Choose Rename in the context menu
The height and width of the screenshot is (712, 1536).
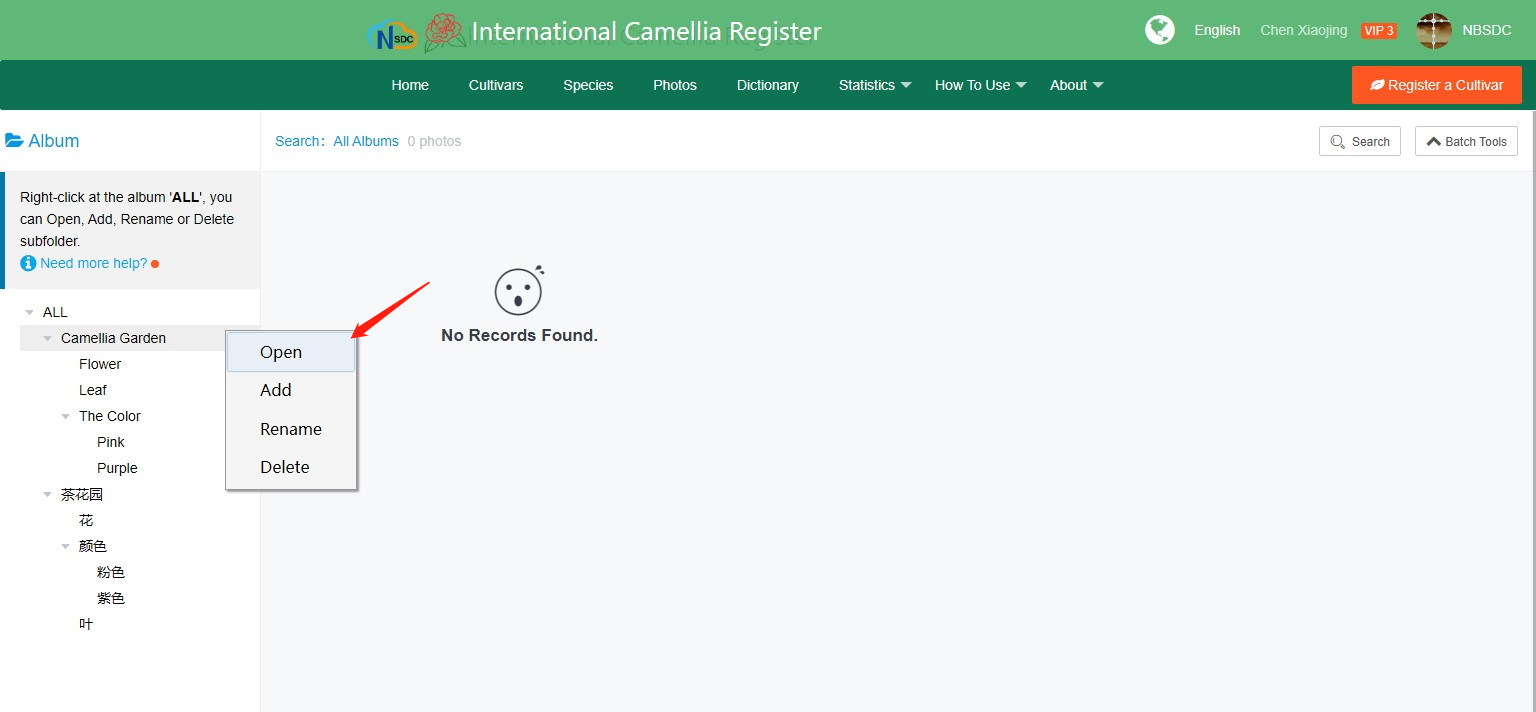pyautogui.click(x=291, y=429)
